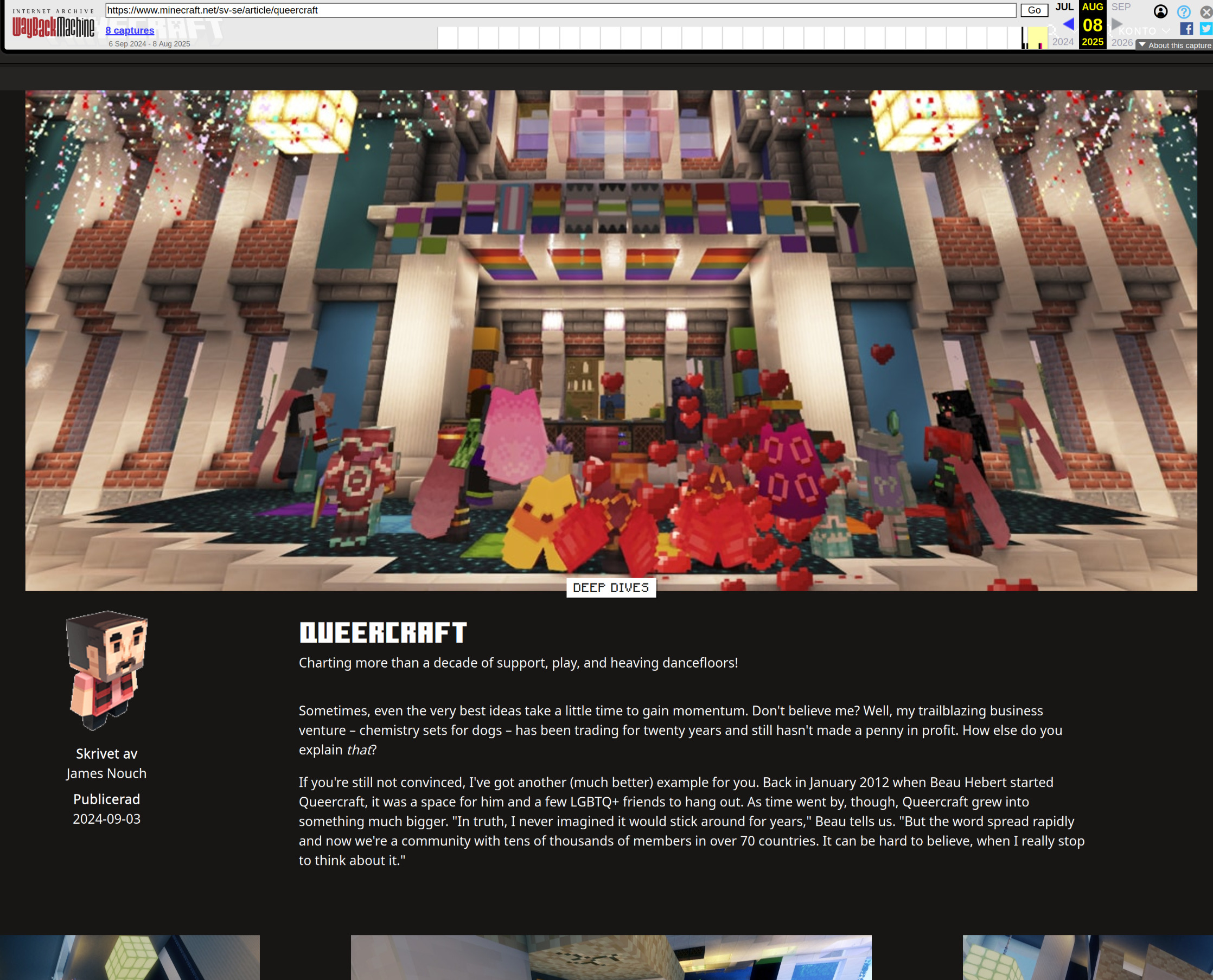Click the 'Skrivet av' label
Viewport: 1213px width, 980px height.
[107, 754]
